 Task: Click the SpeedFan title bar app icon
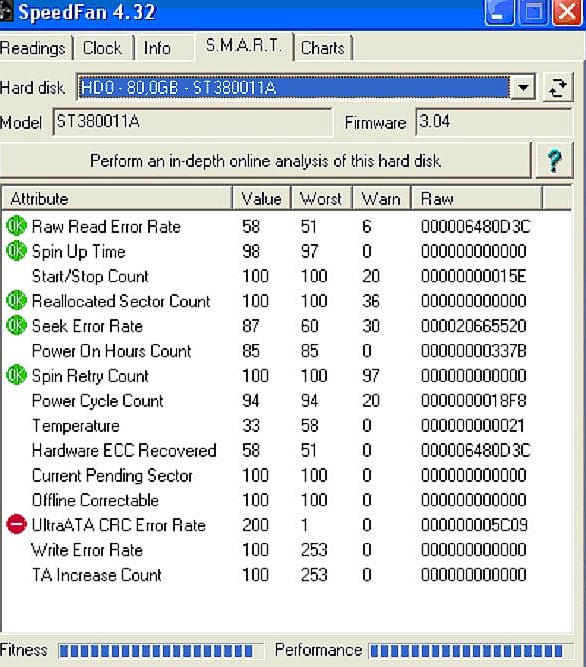pos(6,11)
